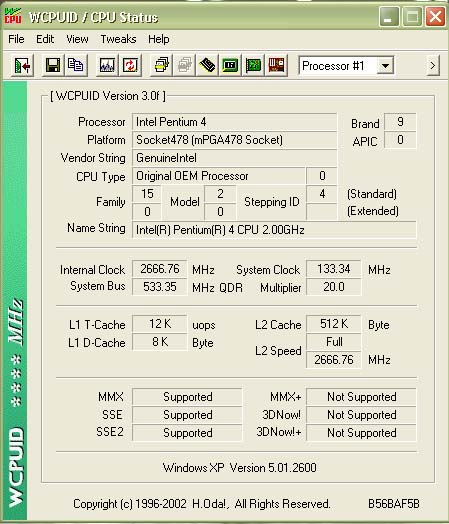Click the red motherboard toolbar icon
449x524 pixels.
point(276,65)
